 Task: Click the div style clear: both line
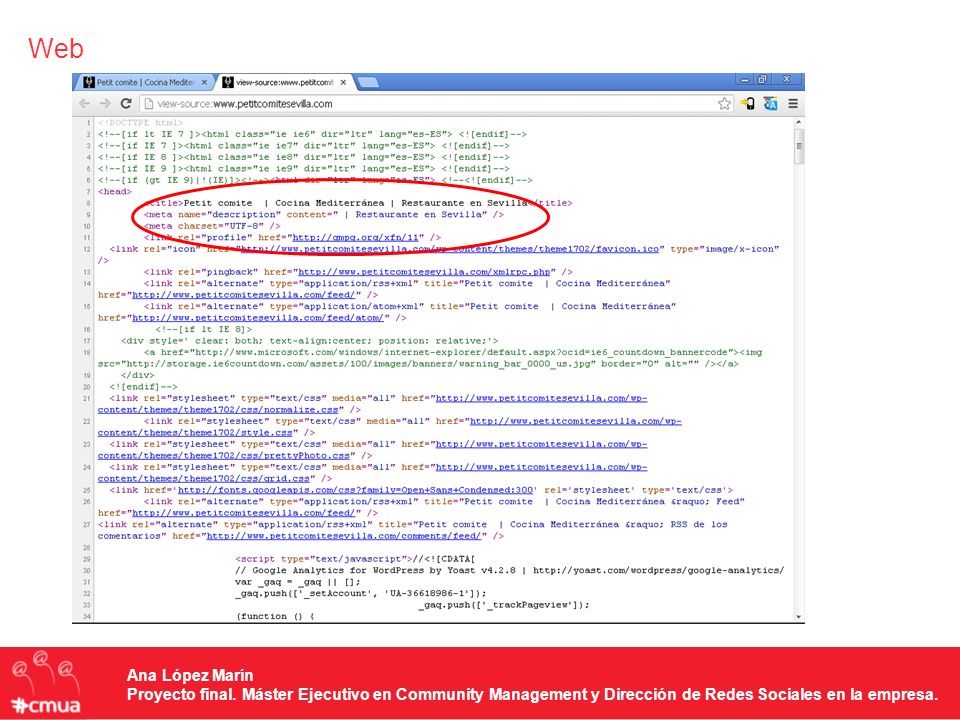pos(309,341)
